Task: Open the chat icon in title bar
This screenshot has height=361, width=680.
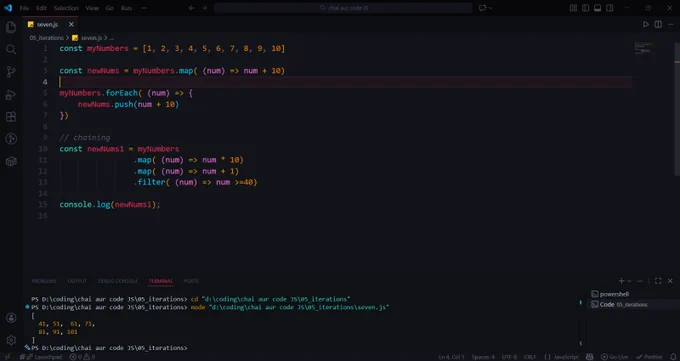Action: 482,8
